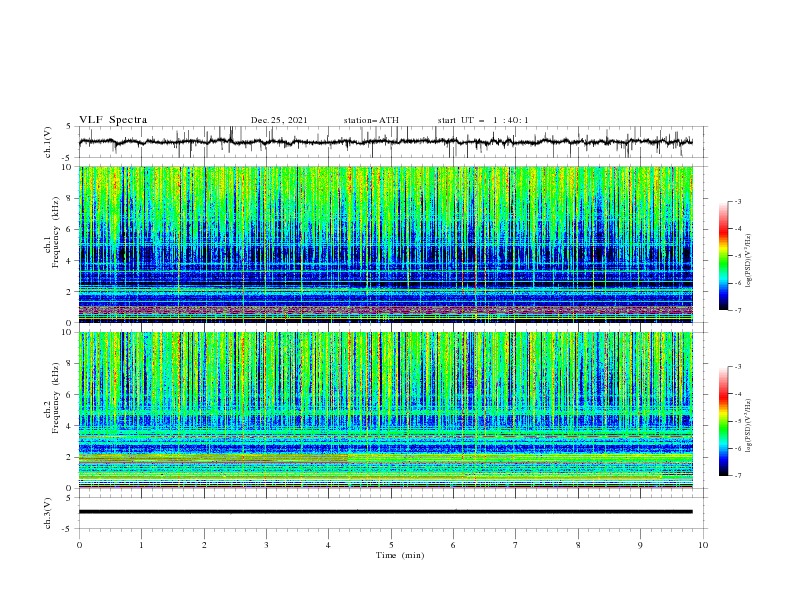792x612 pixels.
Task: Click the time axis tick label "8"
Action: [578, 545]
